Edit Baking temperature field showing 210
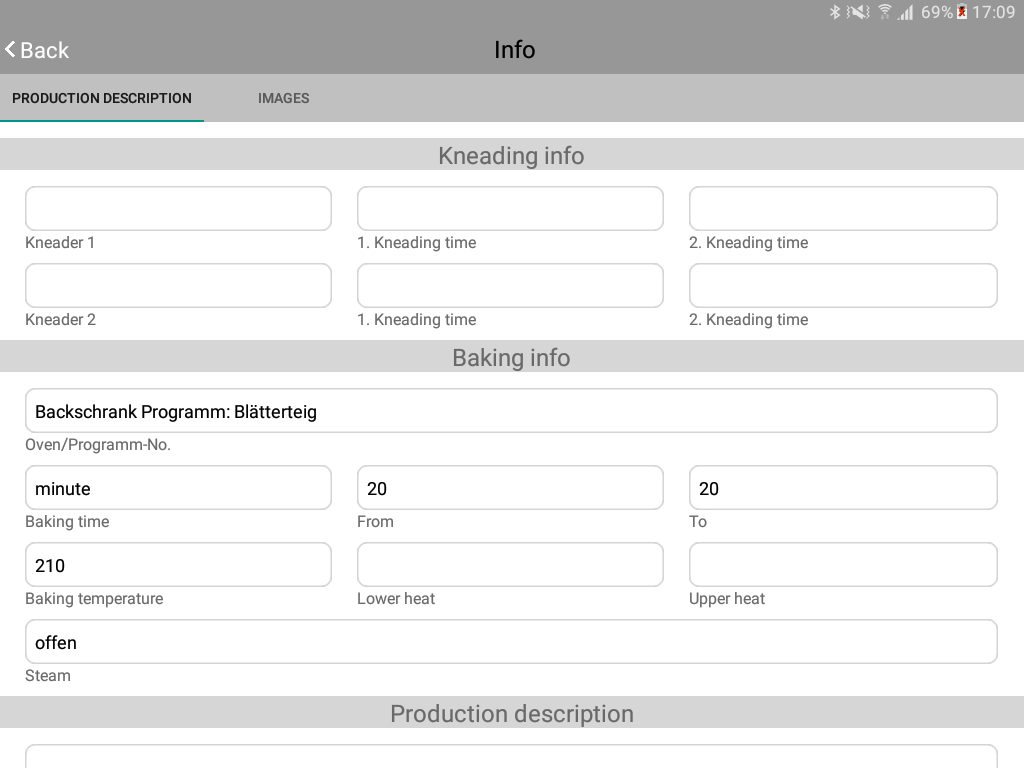 pyautogui.click(x=178, y=565)
